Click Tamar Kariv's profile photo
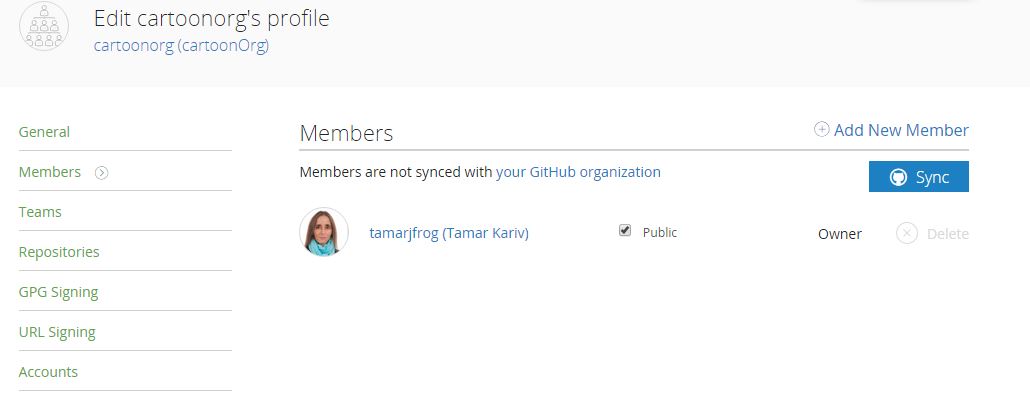1030x402 pixels. (x=324, y=233)
